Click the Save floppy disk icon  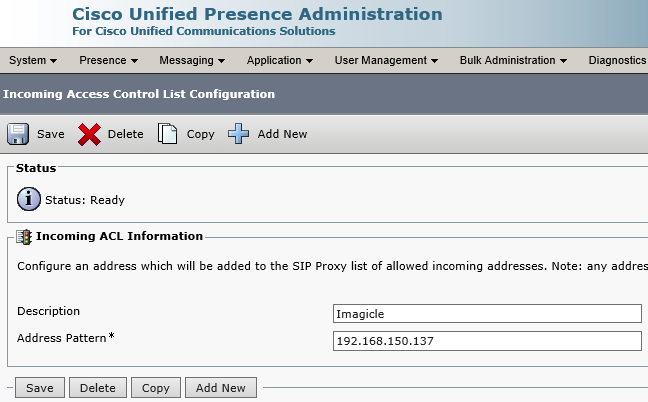tap(18, 134)
